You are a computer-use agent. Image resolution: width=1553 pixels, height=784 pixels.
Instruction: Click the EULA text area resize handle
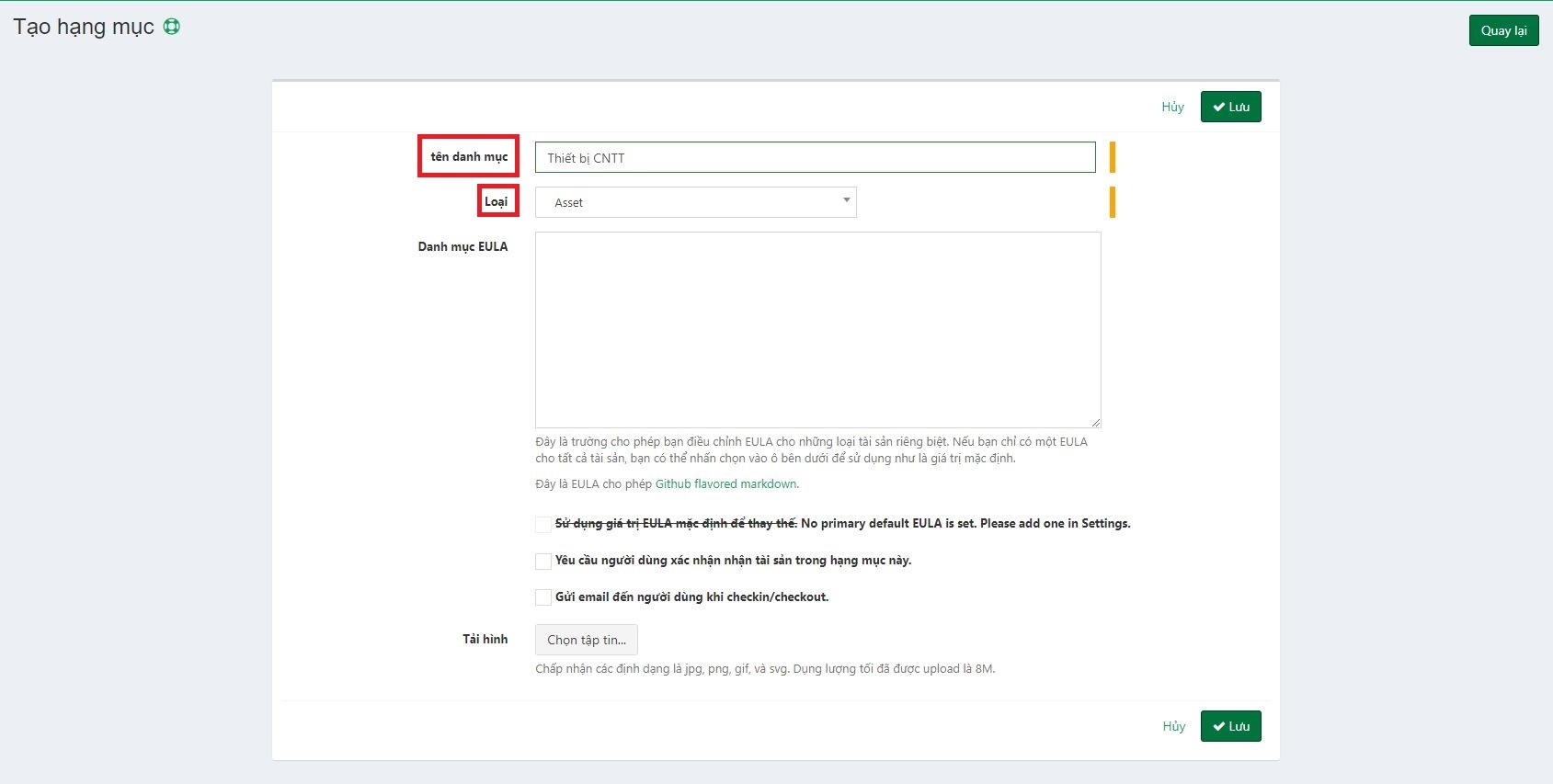(1095, 422)
